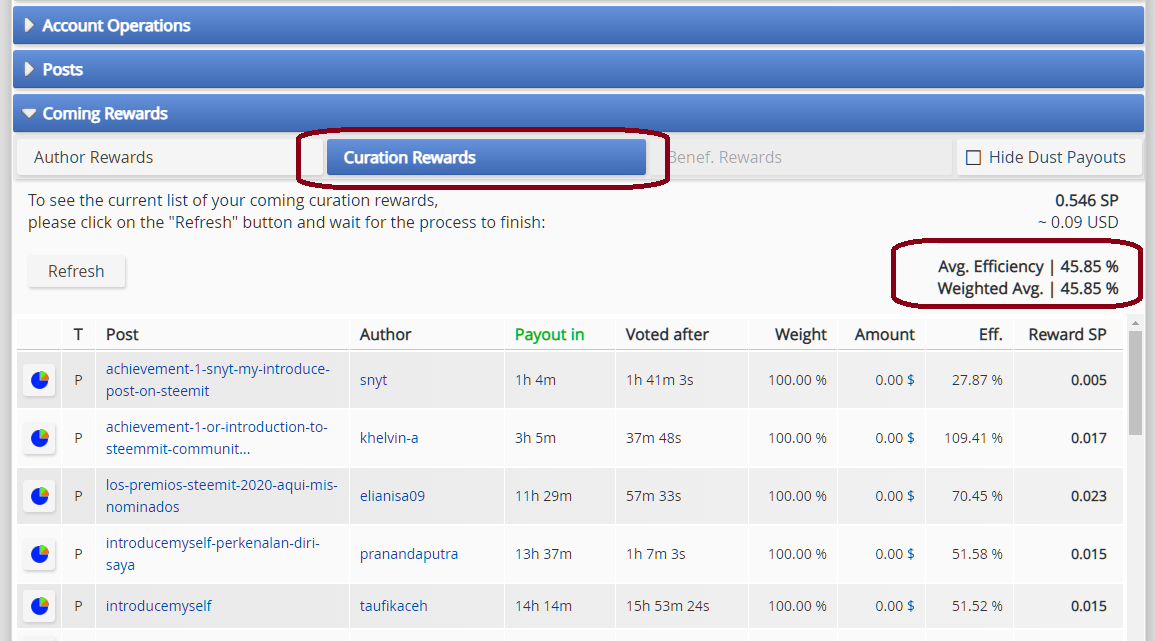Open post achievement-1-or-introduction-to-steemmit-communit...
The width and height of the screenshot is (1155, 641).
coord(217,438)
